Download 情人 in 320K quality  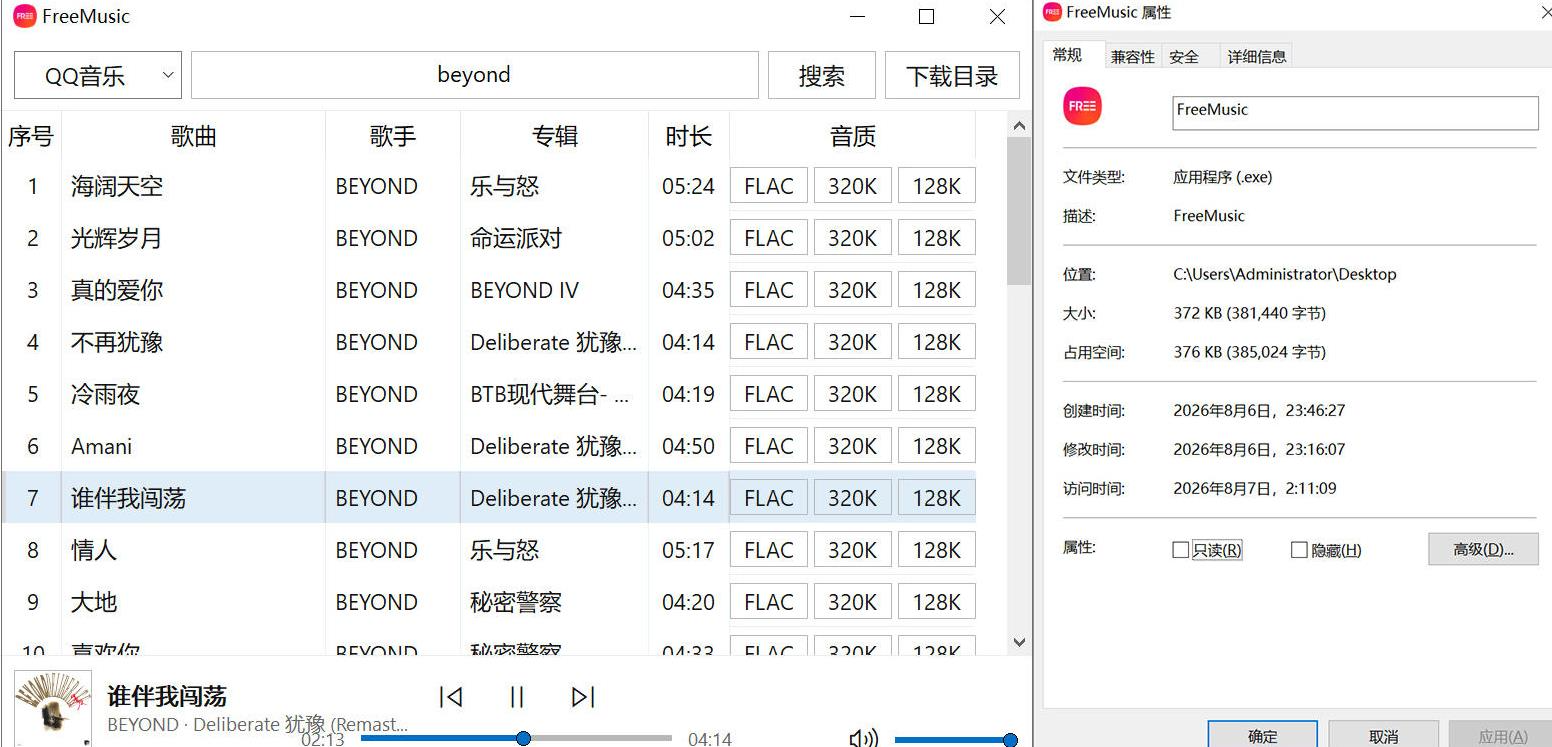tap(853, 550)
